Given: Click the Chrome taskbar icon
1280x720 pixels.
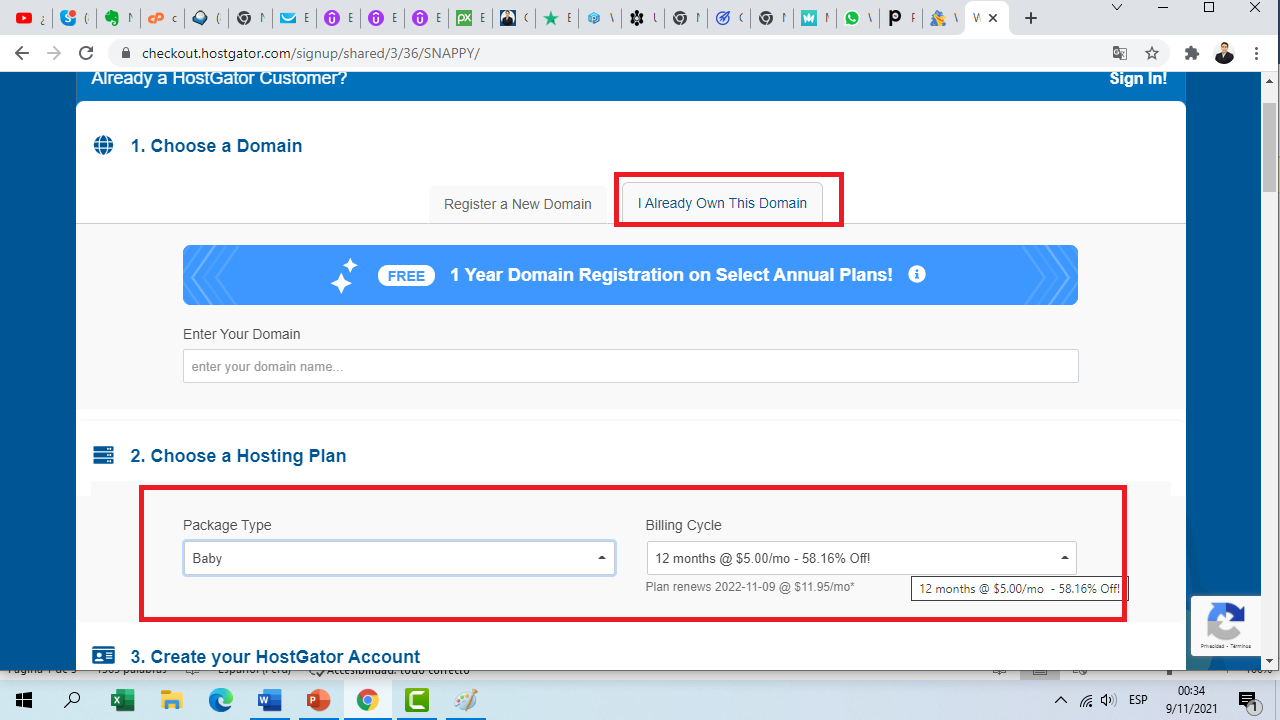Looking at the screenshot, I should [x=367, y=700].
